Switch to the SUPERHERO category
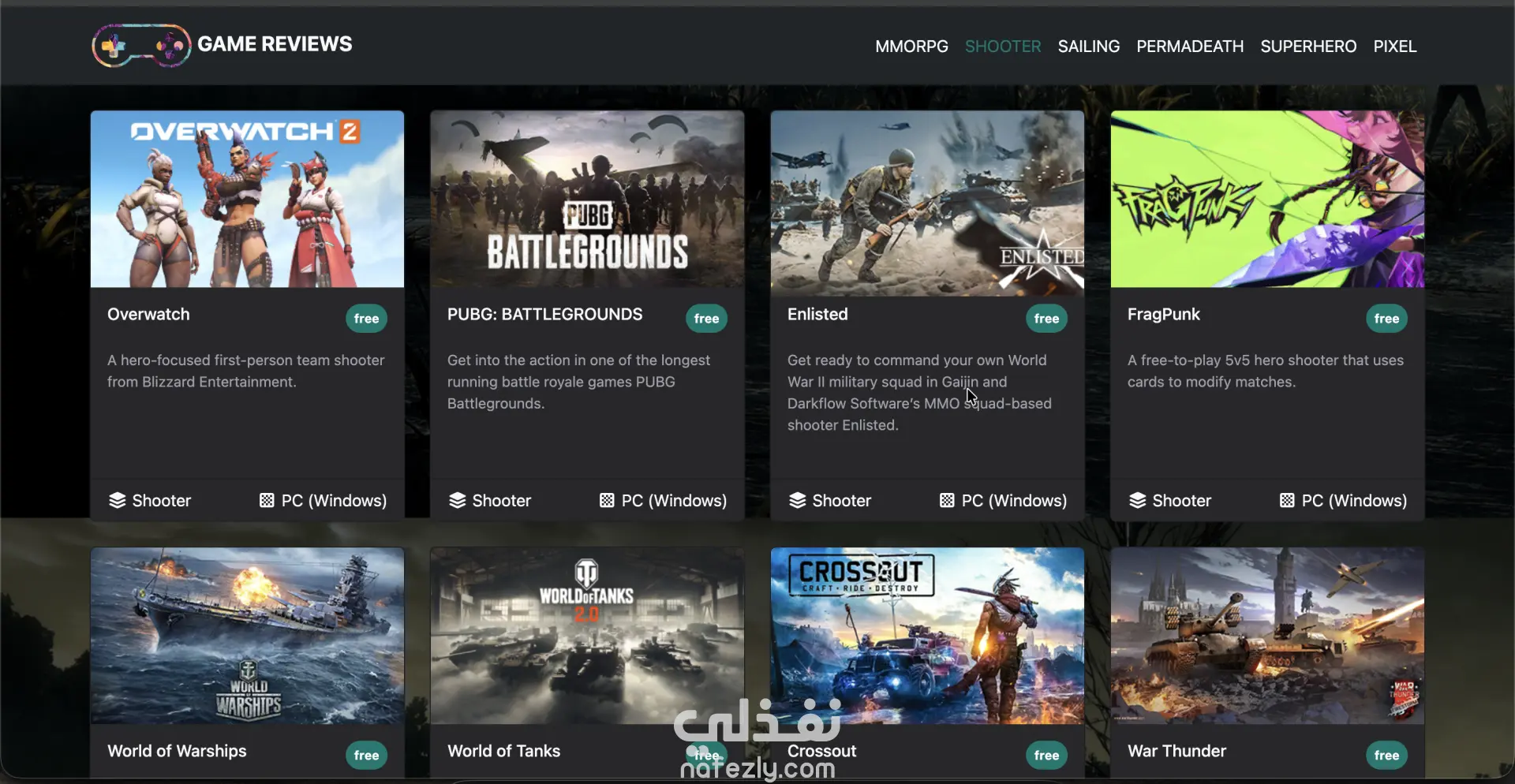The height and width of the screenshot is (784, 1515). 1308,47
